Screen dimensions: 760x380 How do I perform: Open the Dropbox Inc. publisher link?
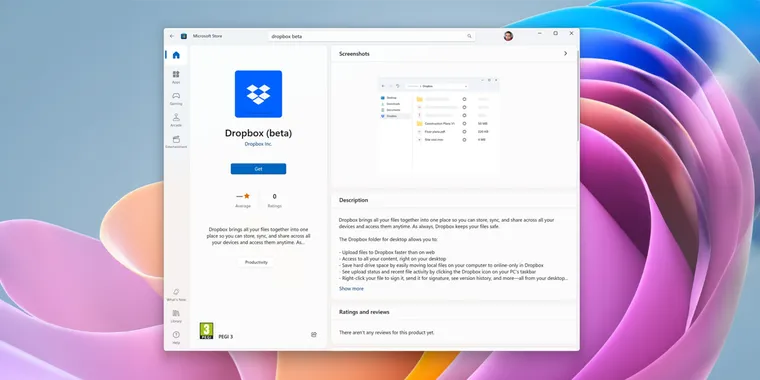pyautogui.click(x=258, y=144)
